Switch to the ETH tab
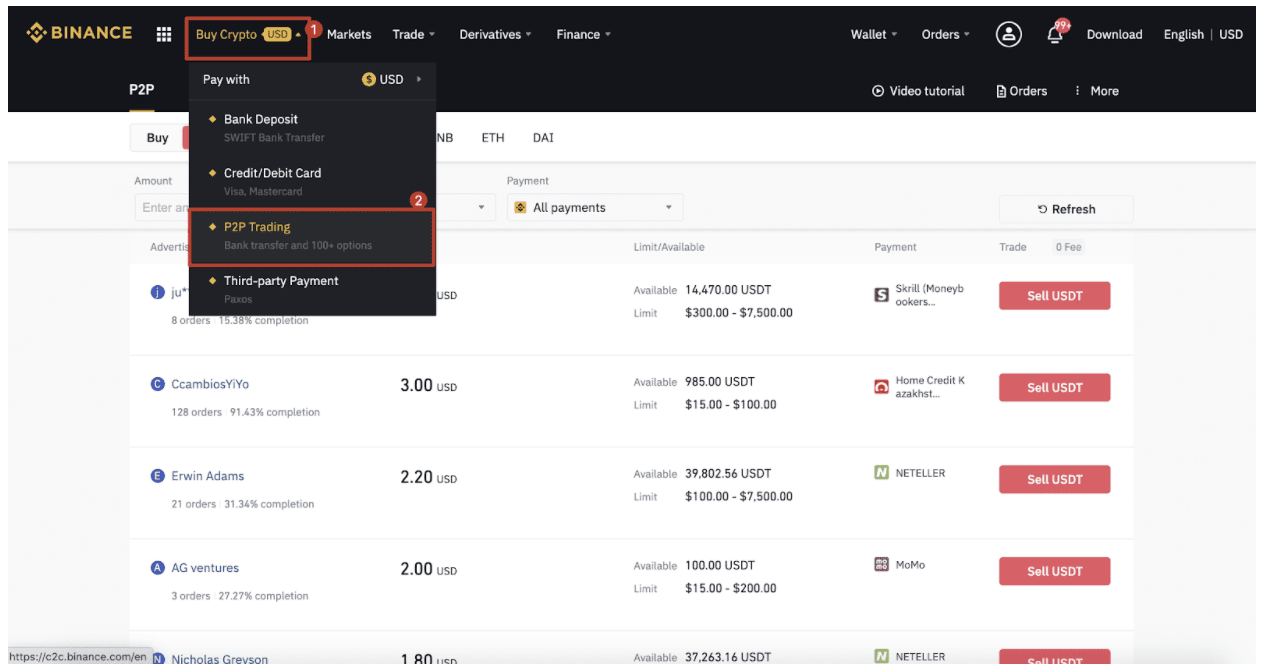The width and height of the screenshot is (1262, 672). tap(493, 138)
